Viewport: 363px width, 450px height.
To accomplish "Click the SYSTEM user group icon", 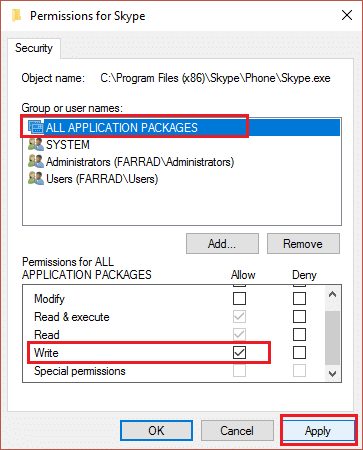I will click(x=36, y=145).
